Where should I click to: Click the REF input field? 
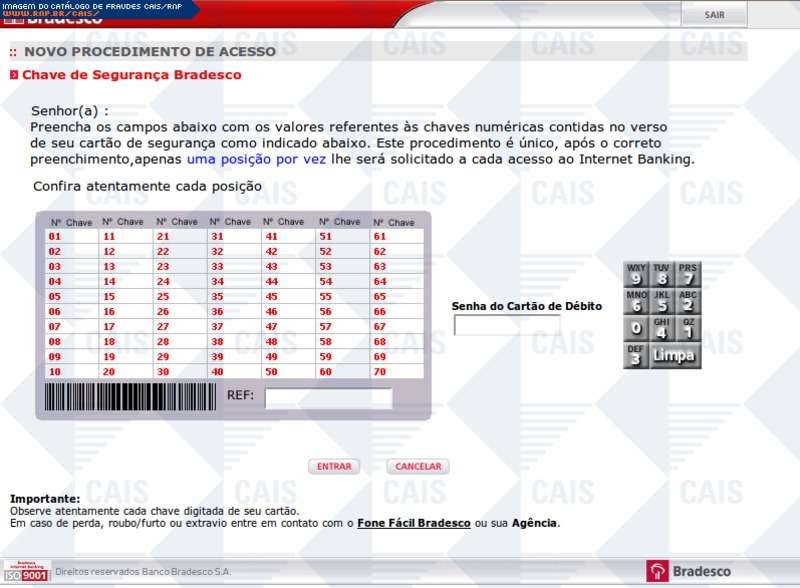(x=327, y=398)
